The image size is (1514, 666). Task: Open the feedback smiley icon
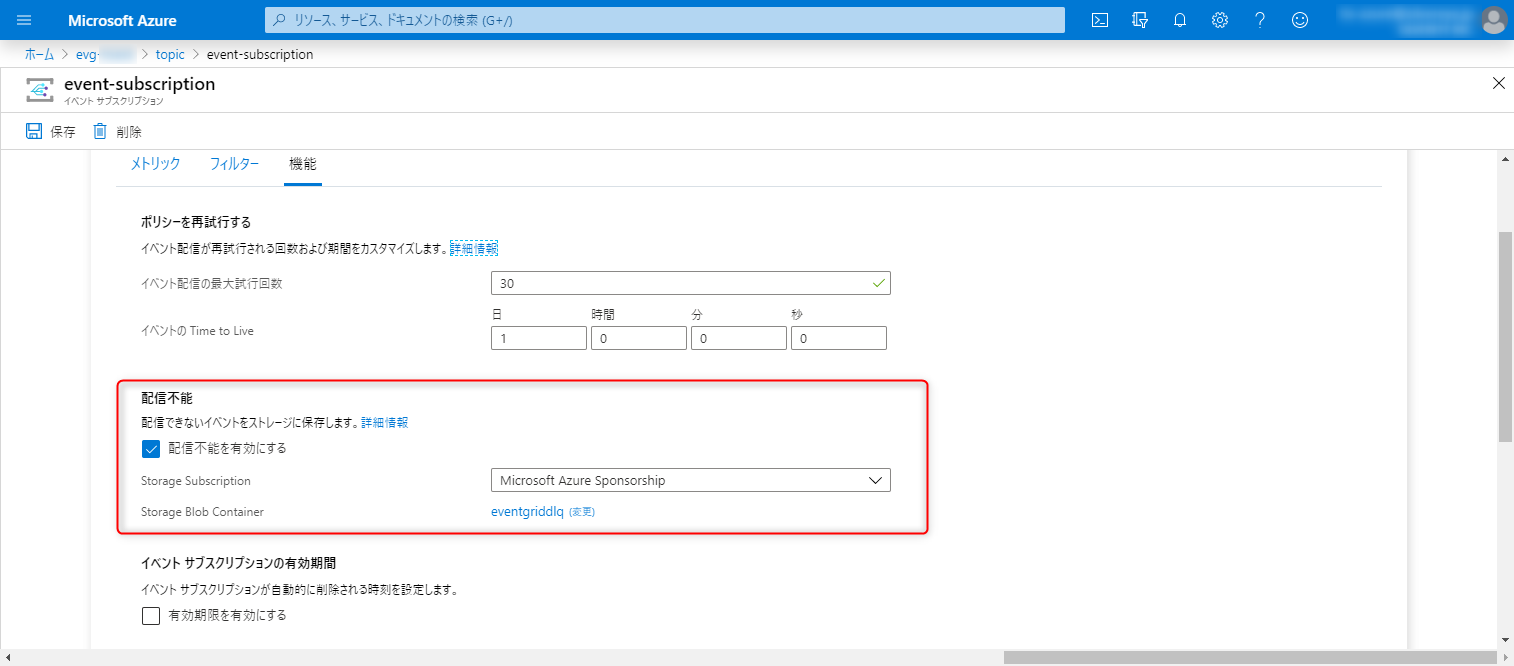point(1300,20)
